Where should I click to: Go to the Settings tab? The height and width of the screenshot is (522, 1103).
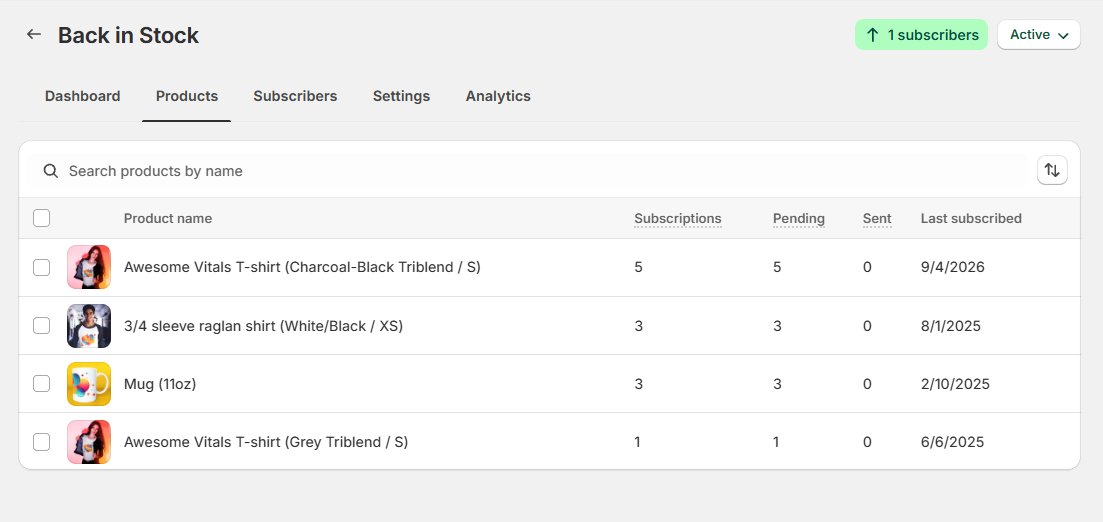coord(401,96)
